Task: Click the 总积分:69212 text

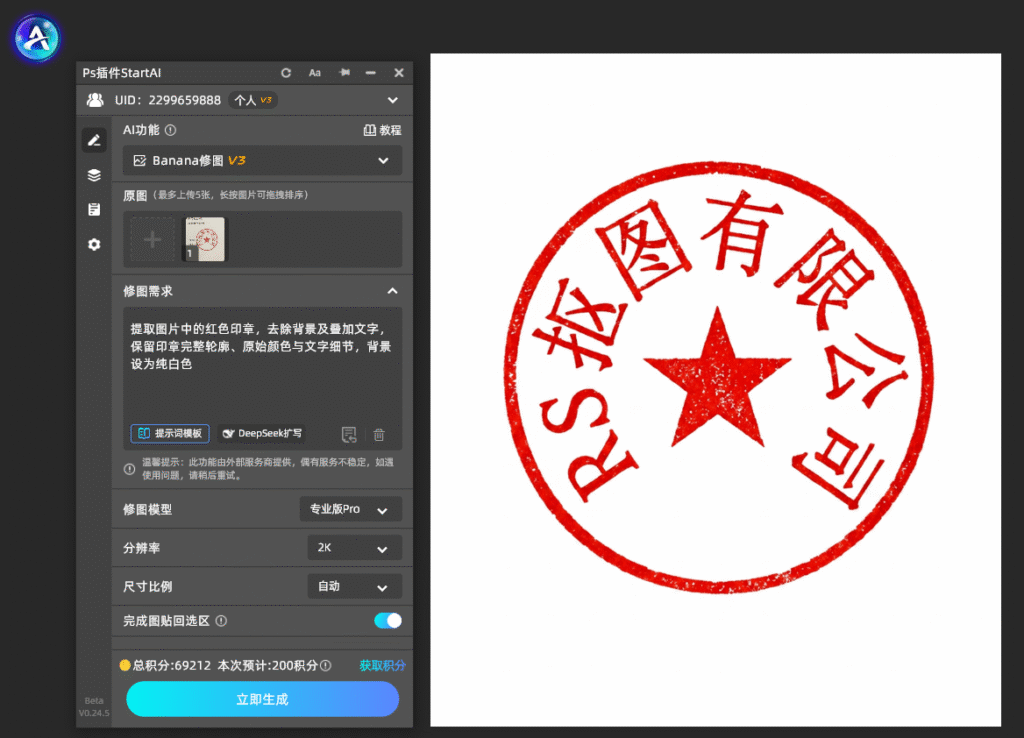Action: [172, 666]
